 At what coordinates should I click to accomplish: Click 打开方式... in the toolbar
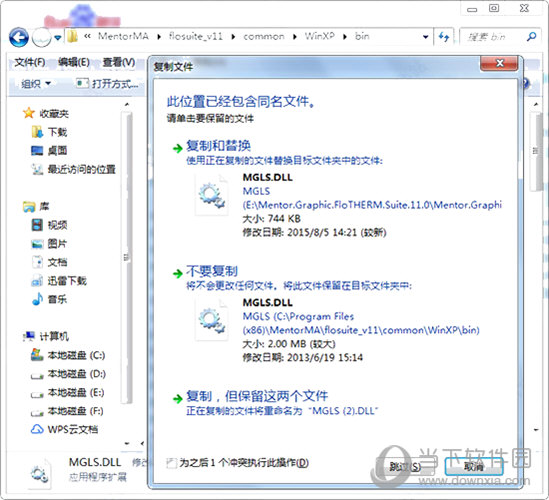pyautogui.click(x=108, y=84)
